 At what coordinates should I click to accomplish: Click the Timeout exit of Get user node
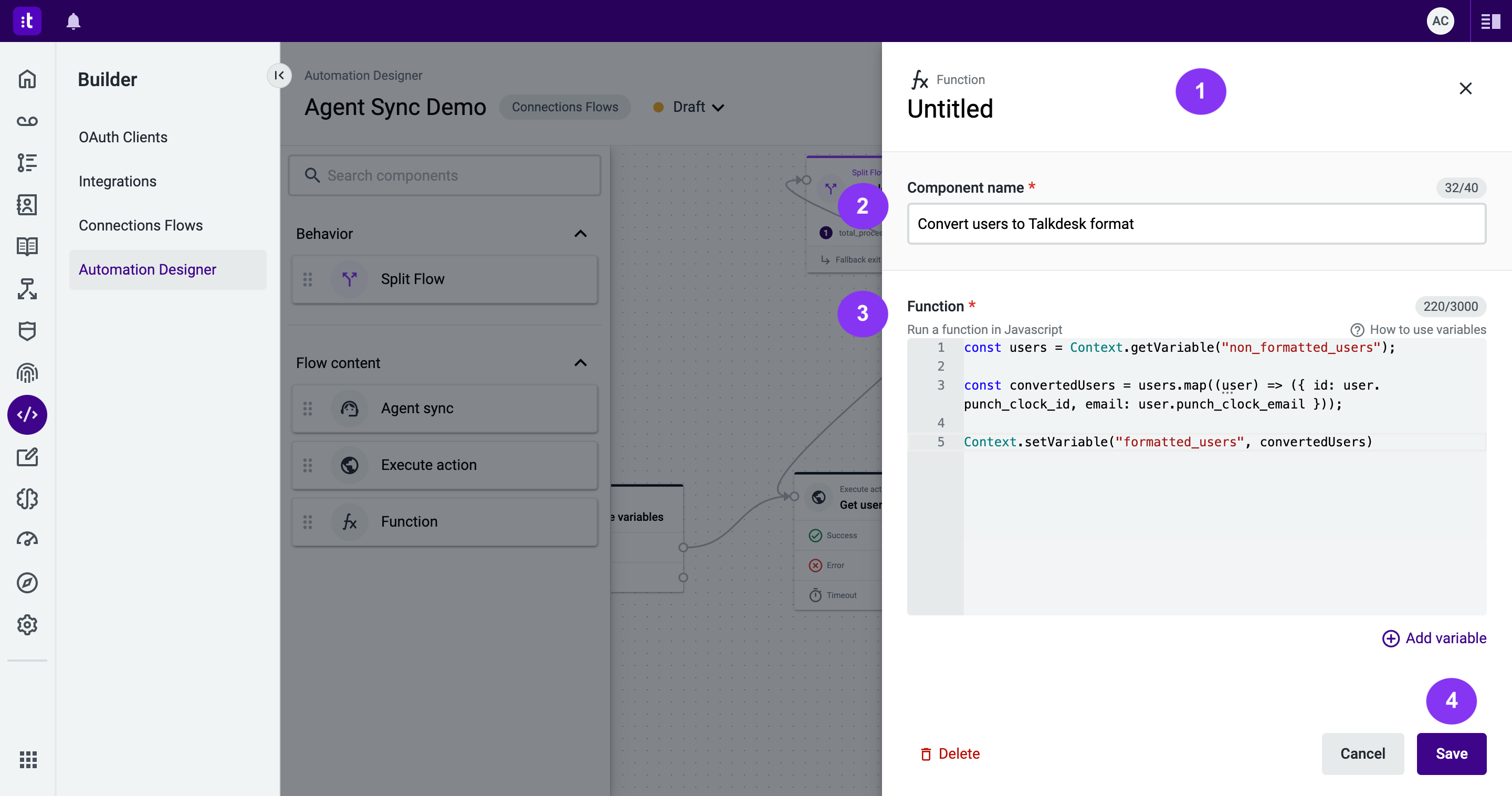[838, 595]
